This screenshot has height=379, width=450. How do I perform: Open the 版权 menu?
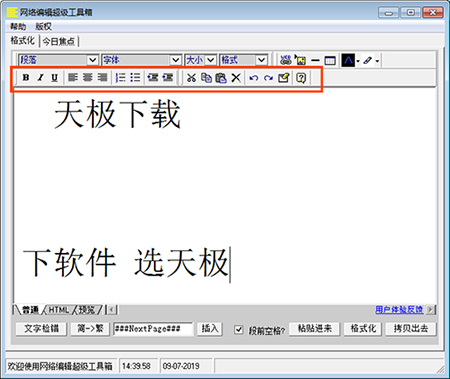(x=43, y=26)
